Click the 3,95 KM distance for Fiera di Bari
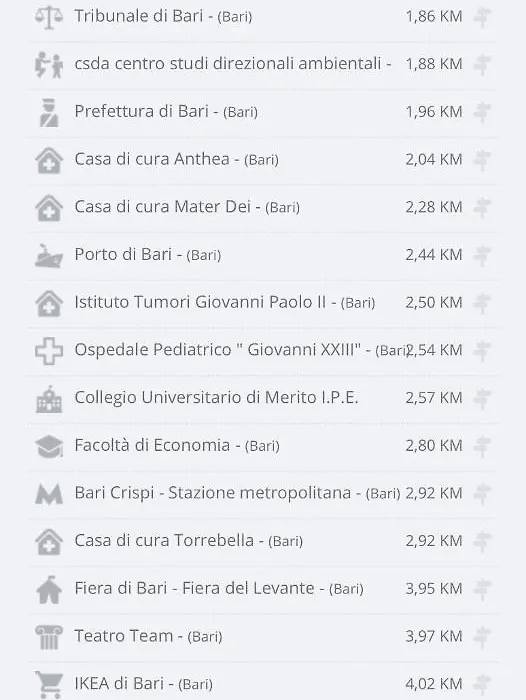526x700 pixels. click(x=434, y=589)
